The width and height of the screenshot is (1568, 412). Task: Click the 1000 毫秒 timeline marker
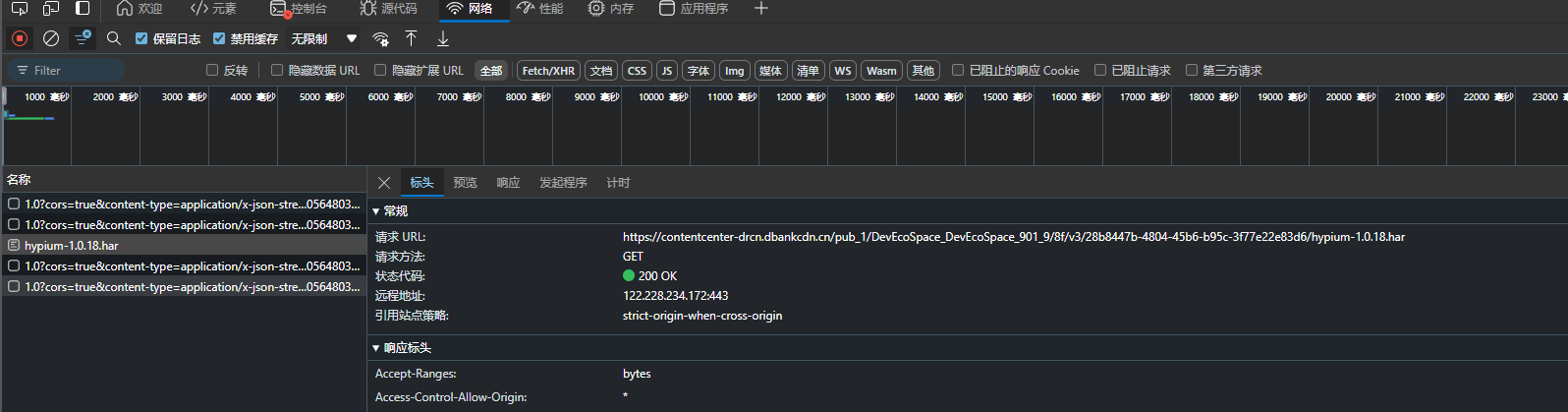click(x=47, y=97)
